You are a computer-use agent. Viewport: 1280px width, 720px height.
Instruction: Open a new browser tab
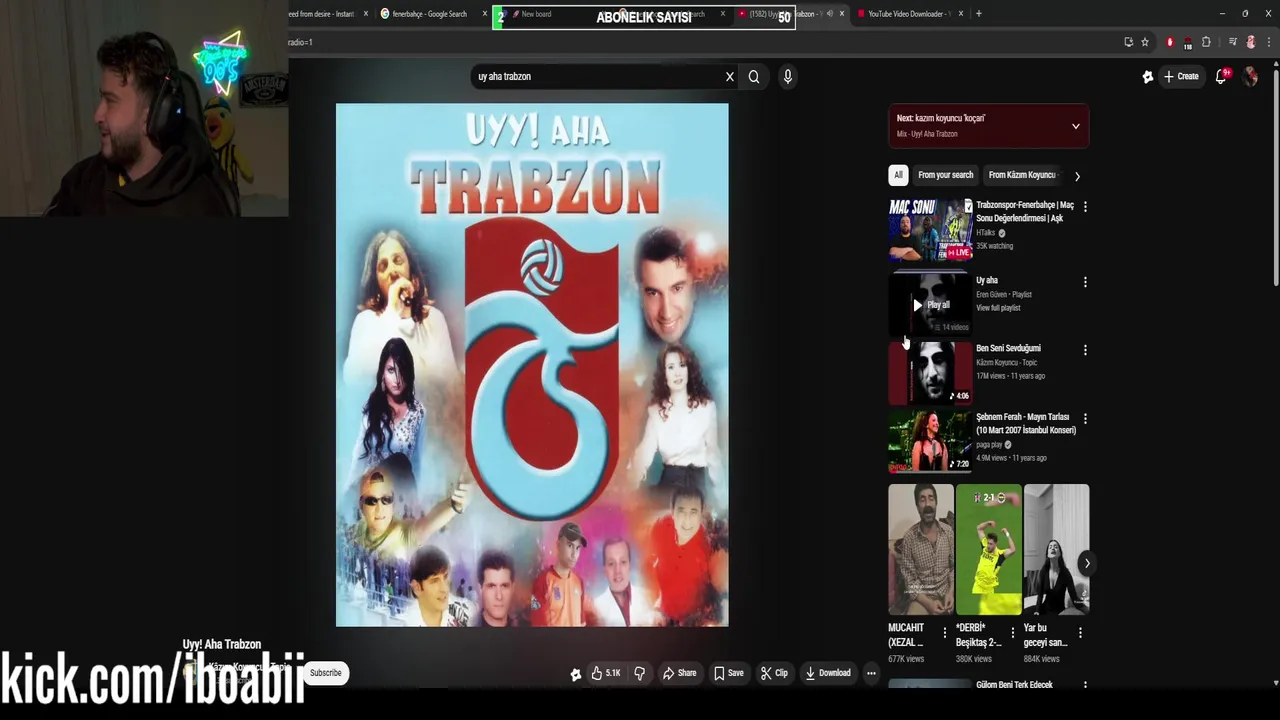(x=978, y=14)
